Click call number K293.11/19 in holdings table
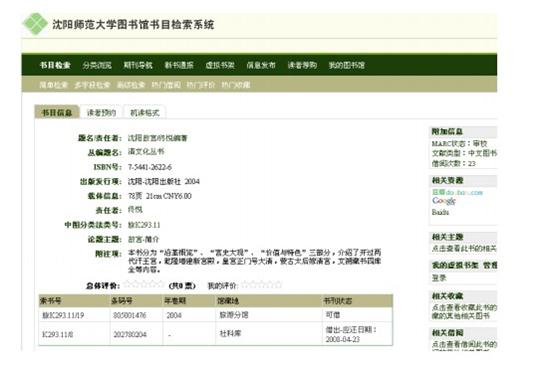Image resolution: width=560 pixels, height=366 pixels. pyautogui.click(x=63, y=315)
